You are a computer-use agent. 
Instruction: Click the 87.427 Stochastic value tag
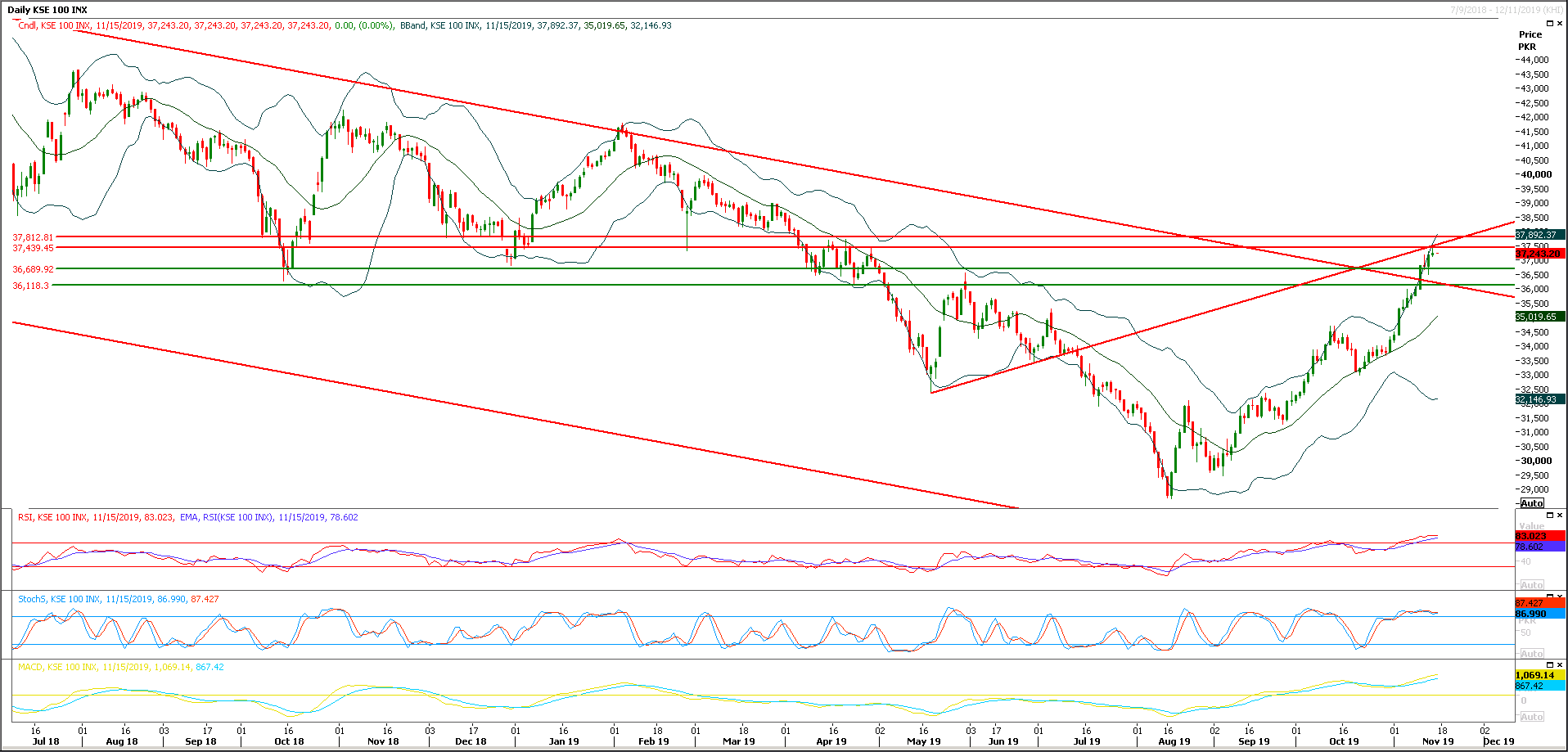(x=1539, y=603)
